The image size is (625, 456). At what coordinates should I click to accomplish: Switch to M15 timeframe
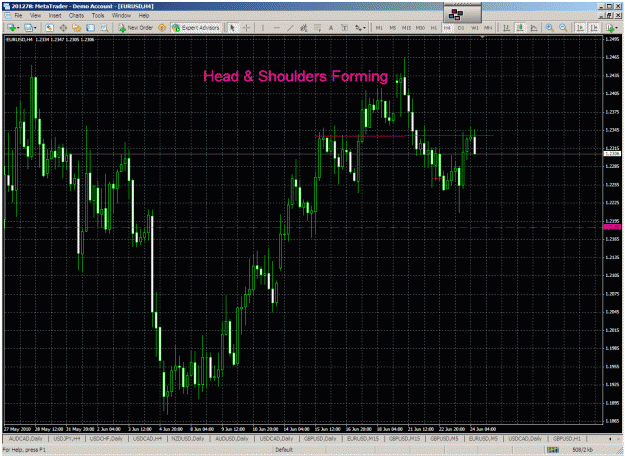tap(406, 28)
